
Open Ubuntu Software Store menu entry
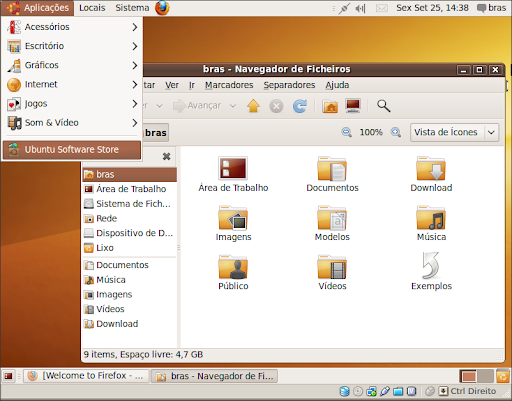click(x=72, y=150)
